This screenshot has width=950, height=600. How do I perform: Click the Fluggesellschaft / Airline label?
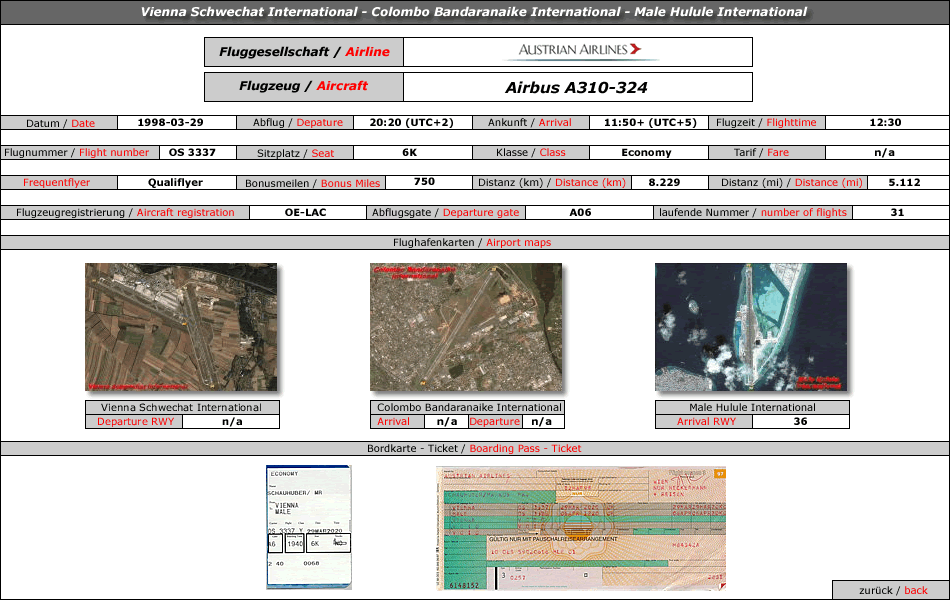click(304, 52)
